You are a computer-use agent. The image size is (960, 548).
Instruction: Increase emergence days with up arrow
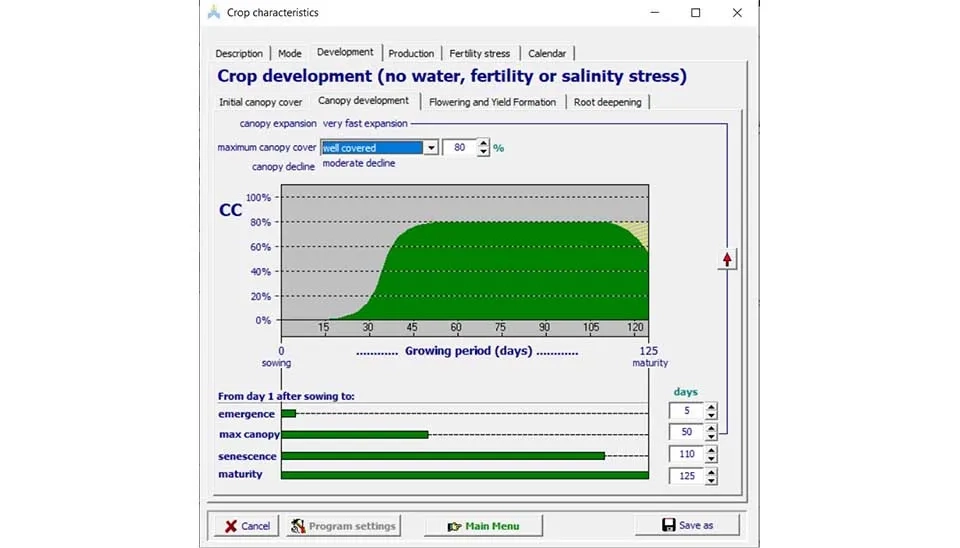(711, 406)
